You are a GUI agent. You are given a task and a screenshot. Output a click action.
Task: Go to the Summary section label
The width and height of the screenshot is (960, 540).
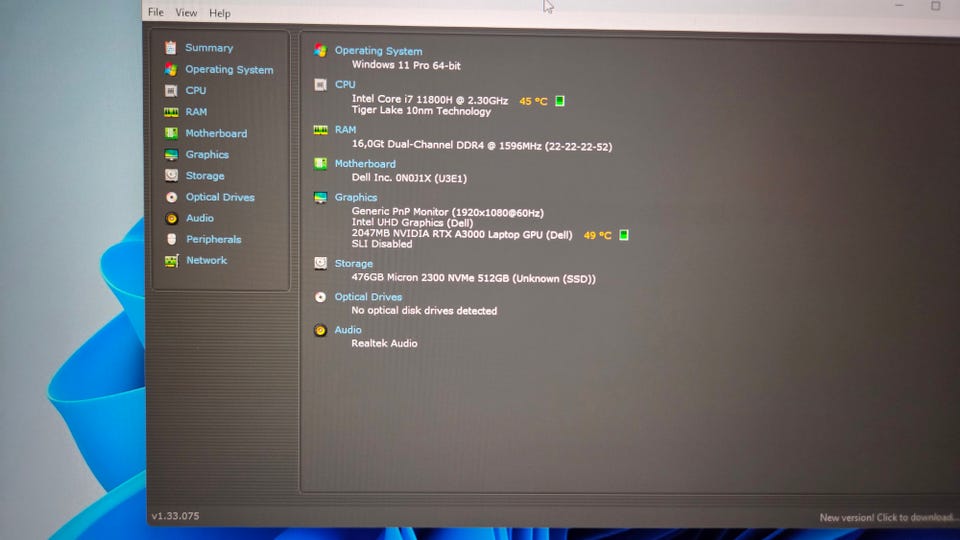coord(209,48)
